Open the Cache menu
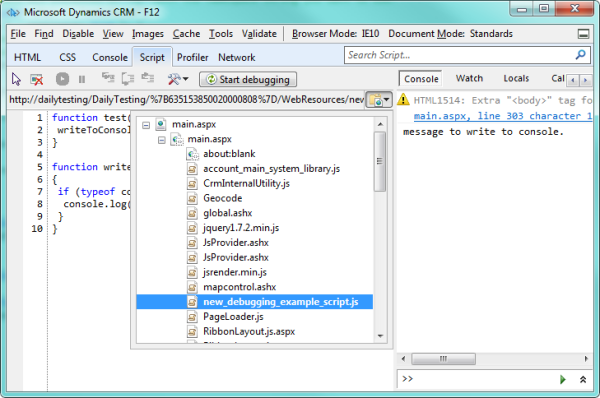 pyautogui.click(x=186, y=34)
